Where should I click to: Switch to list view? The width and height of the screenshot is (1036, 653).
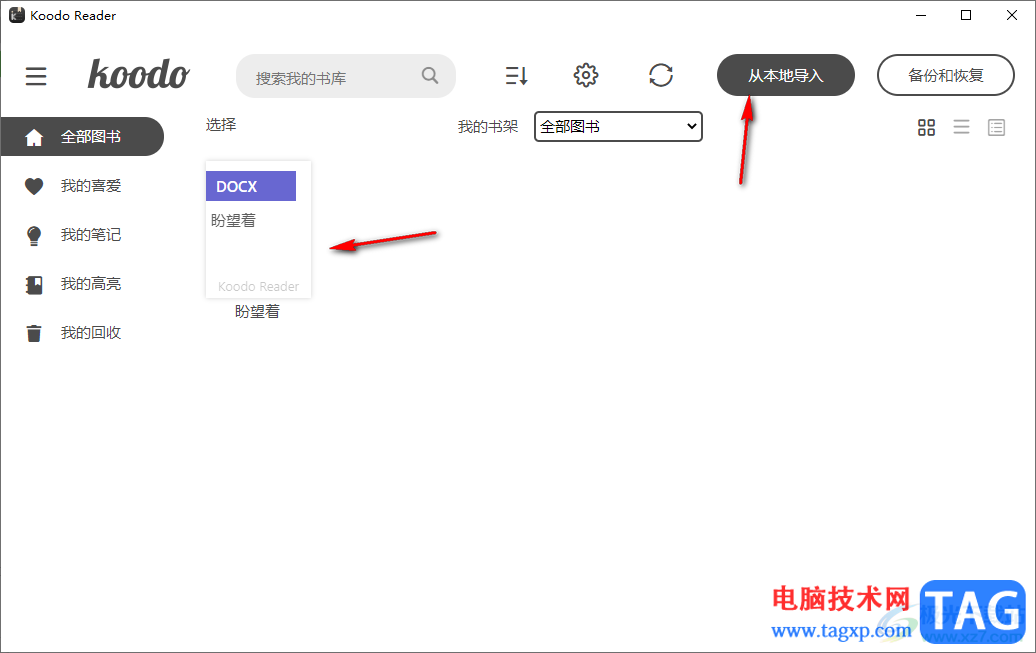pyautogui.click(x=961, y=127)
